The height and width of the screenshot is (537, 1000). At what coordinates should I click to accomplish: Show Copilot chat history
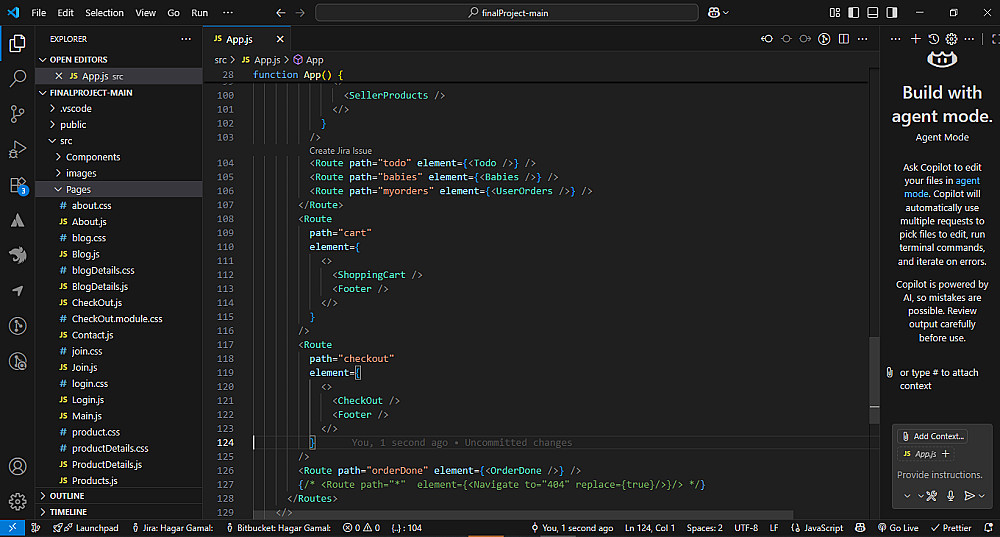click(933, 39)
